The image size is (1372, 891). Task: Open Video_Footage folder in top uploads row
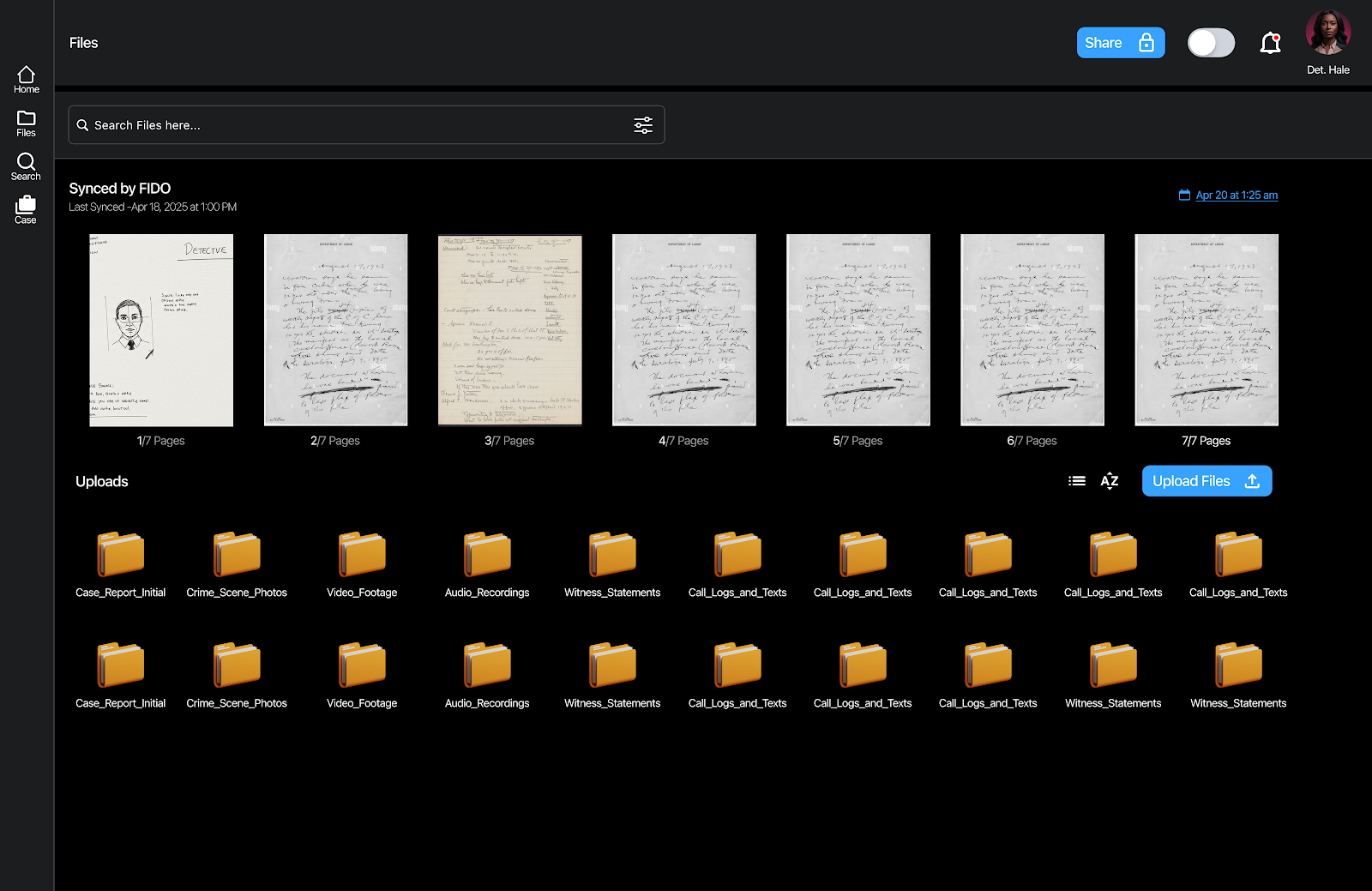(x=362, y=564)
